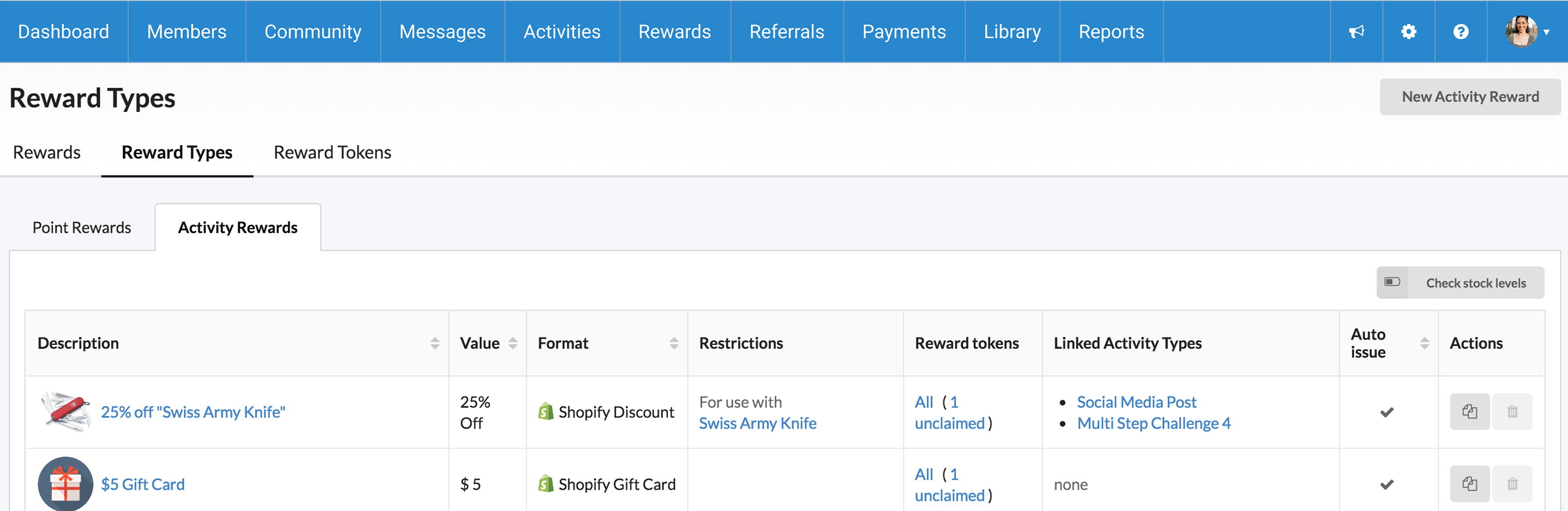Click the battery icon beside Check stock levels
1568x511 pixels.
(1392, 282)
